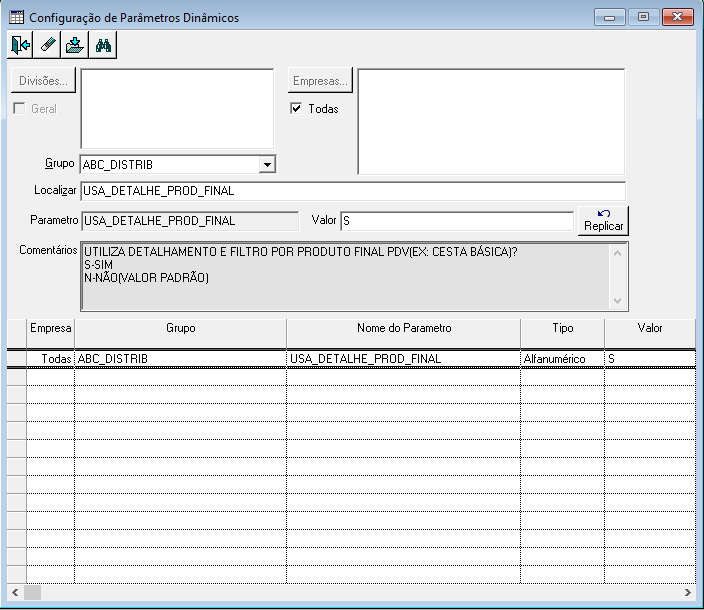Viewport: 704px width, 610px height.
Task: Click the window title bar grid icon
Action: tap(17, 18)
